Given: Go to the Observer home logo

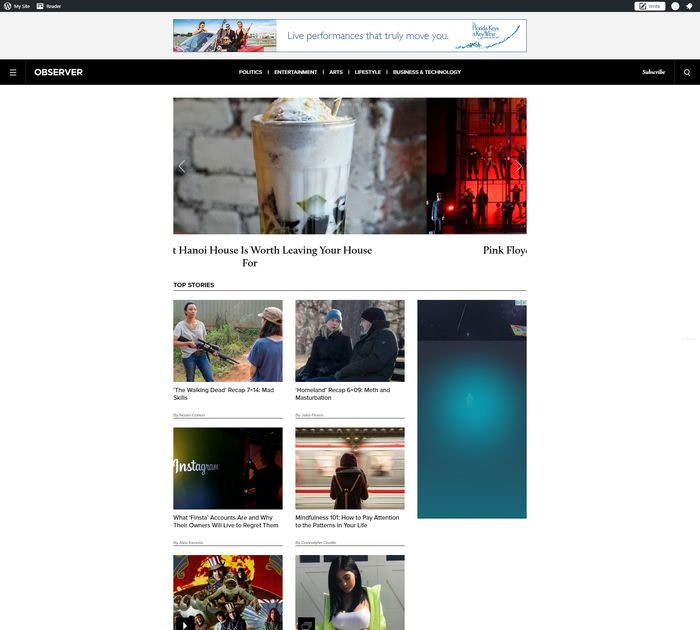Looking at the screenshot, I should 58,72.
